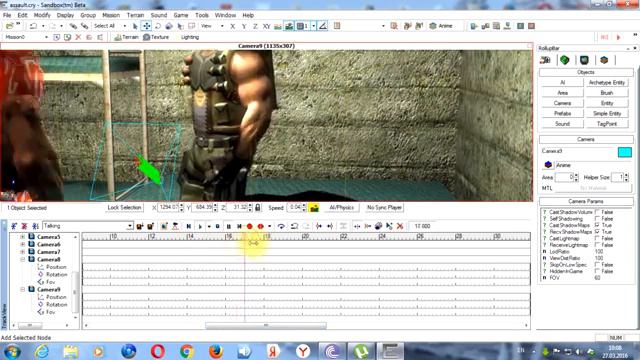Image resolution: width=640 pixels, height=360 pixels.
Task: Open the green Terrain tab in RollupBar
Action: tap(564, 60)
